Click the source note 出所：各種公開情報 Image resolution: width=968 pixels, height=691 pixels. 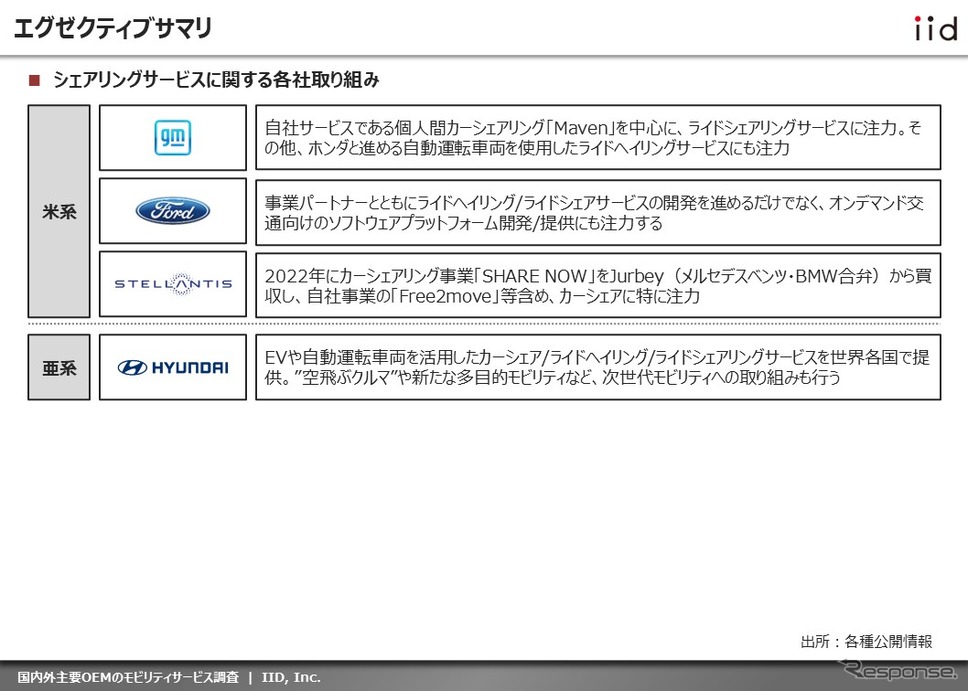(x=866, y=642)
